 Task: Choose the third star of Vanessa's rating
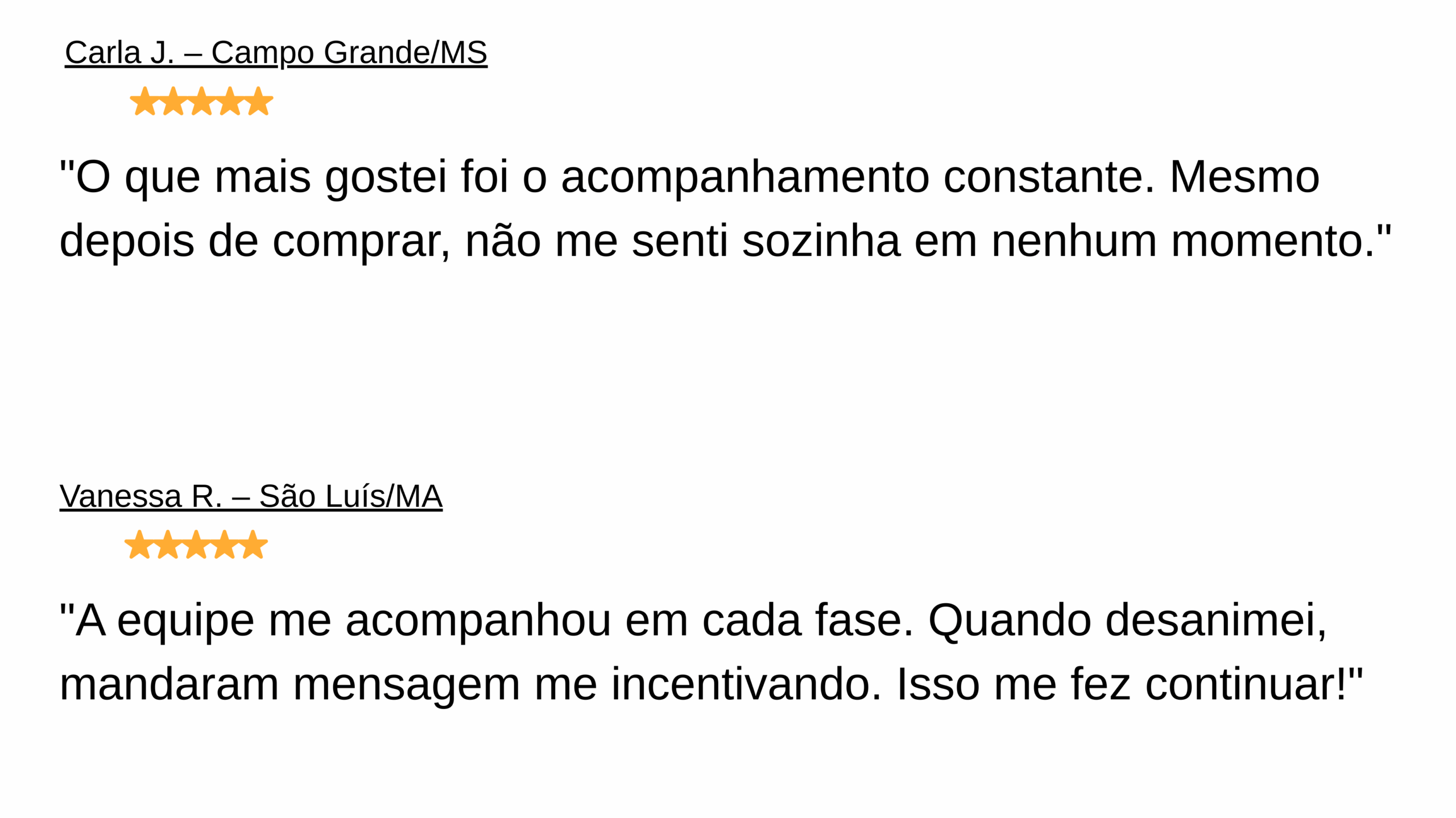tap(196, 545)
